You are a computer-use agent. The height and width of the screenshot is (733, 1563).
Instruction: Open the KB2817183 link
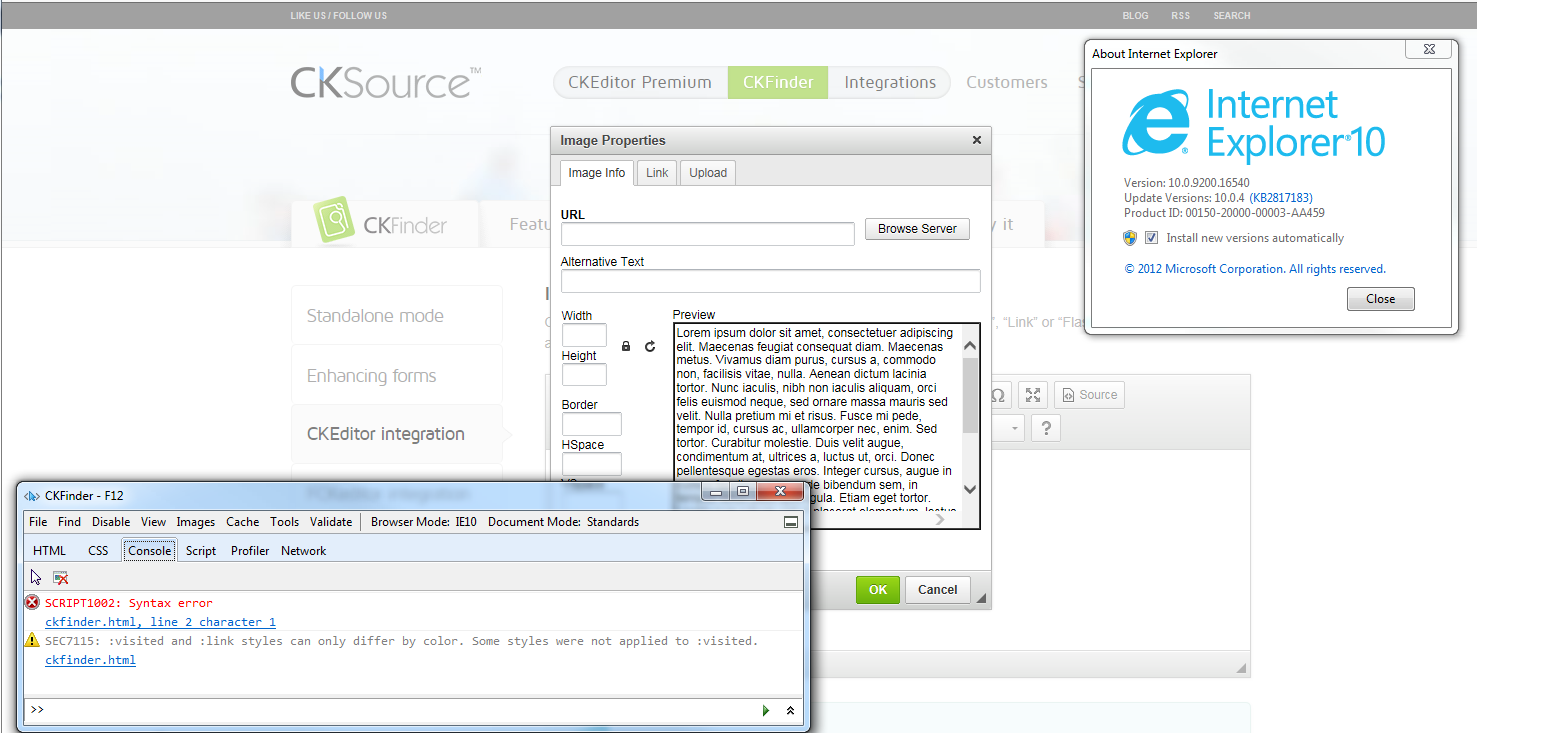click(1281, 198)
